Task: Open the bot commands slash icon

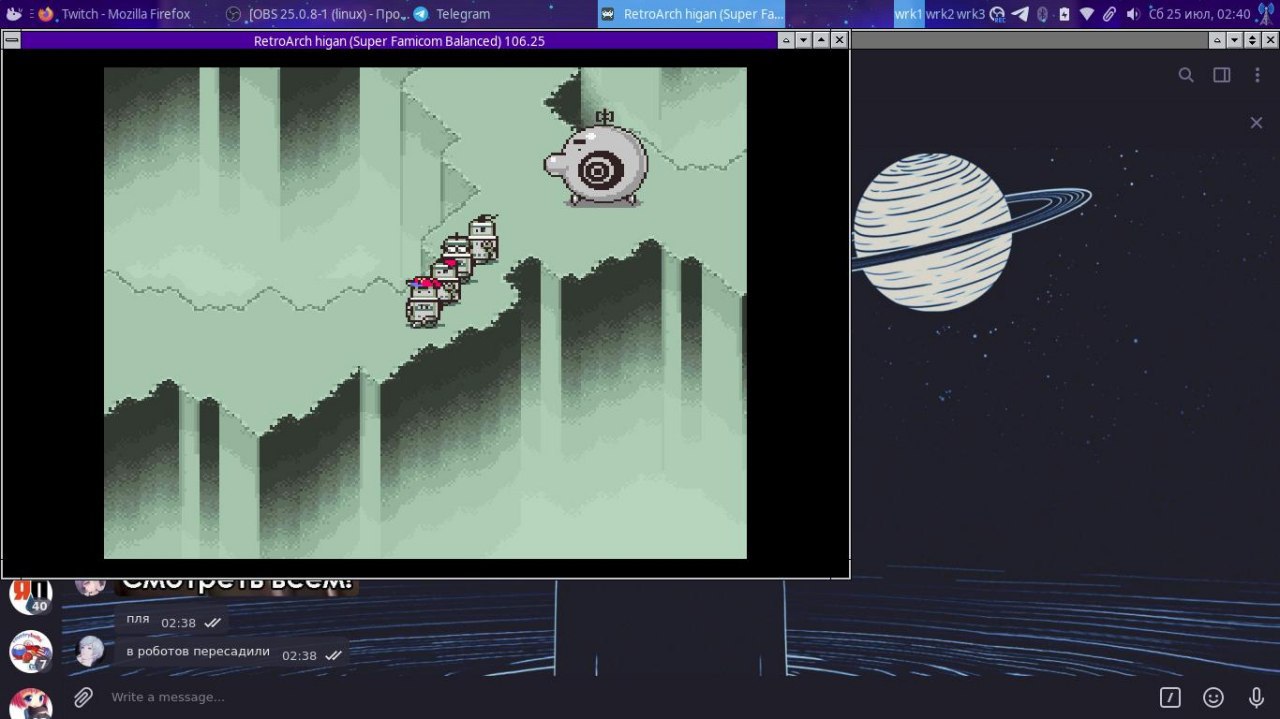Action: click(1170, 697)
